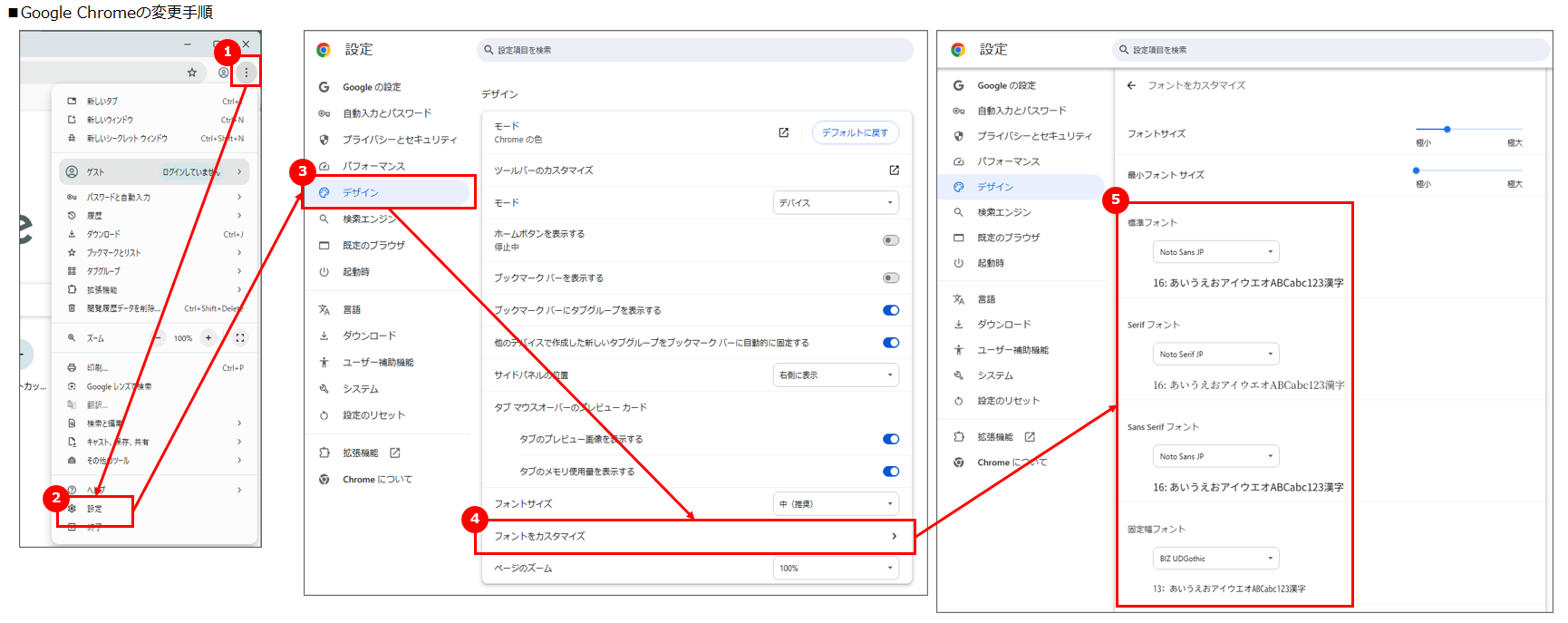Viewport: 1568px width, 623px height.
Task: Open the フォントサイズ dropdown showing 中 (推奨)
Action: (x=836, y=504)
